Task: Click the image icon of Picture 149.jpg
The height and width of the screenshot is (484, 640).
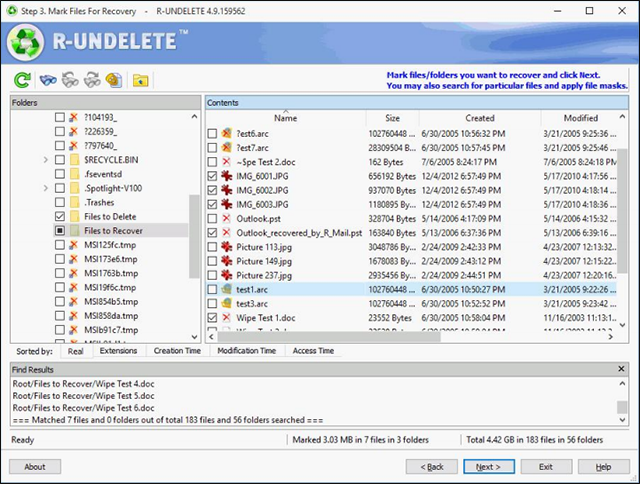Action: click(227, 261)
